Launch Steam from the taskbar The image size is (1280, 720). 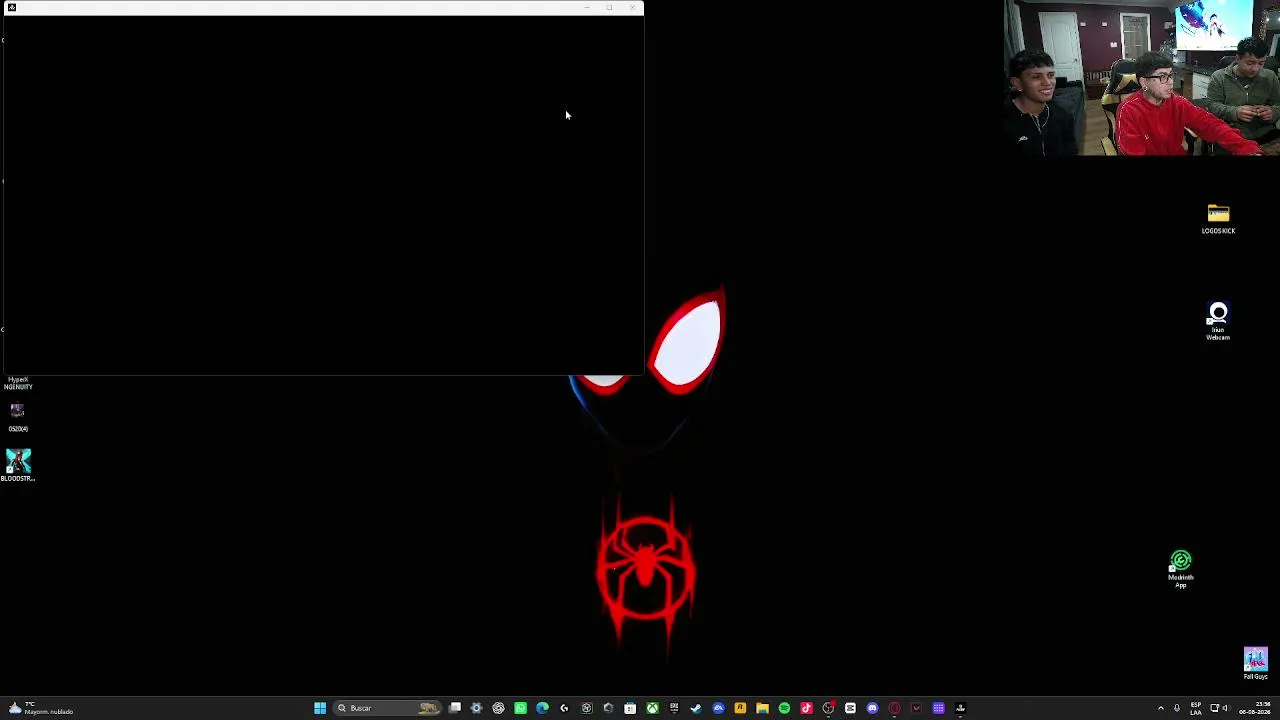696,708
